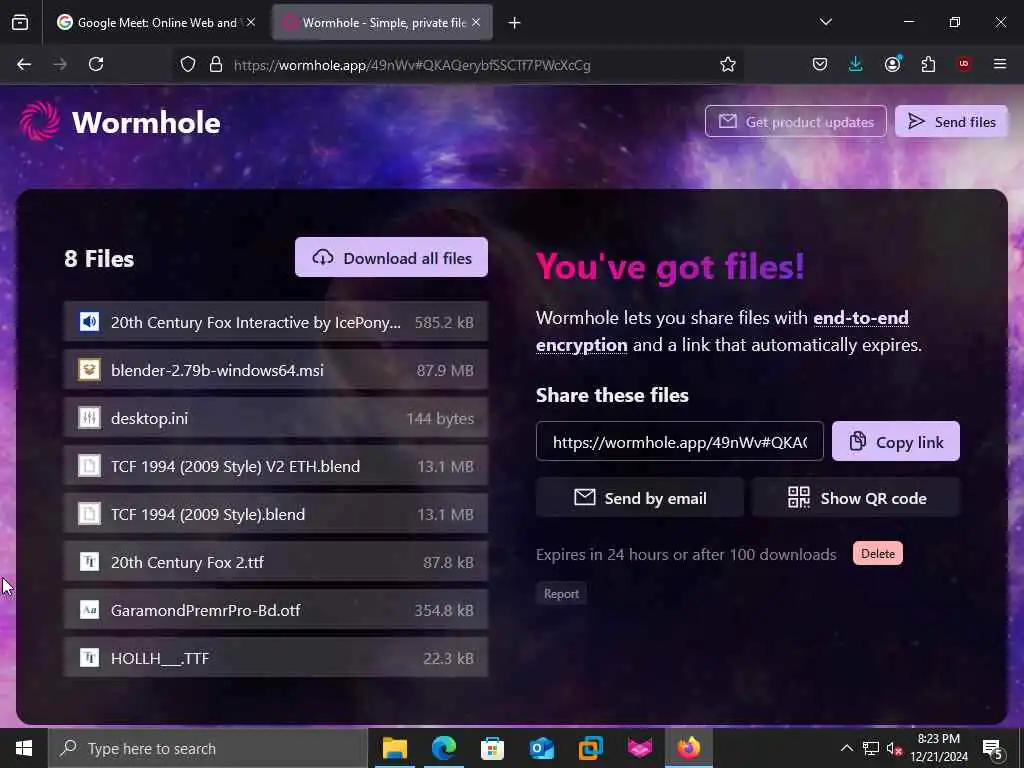Select the 20th Century Fox Interactive file name

255,322
